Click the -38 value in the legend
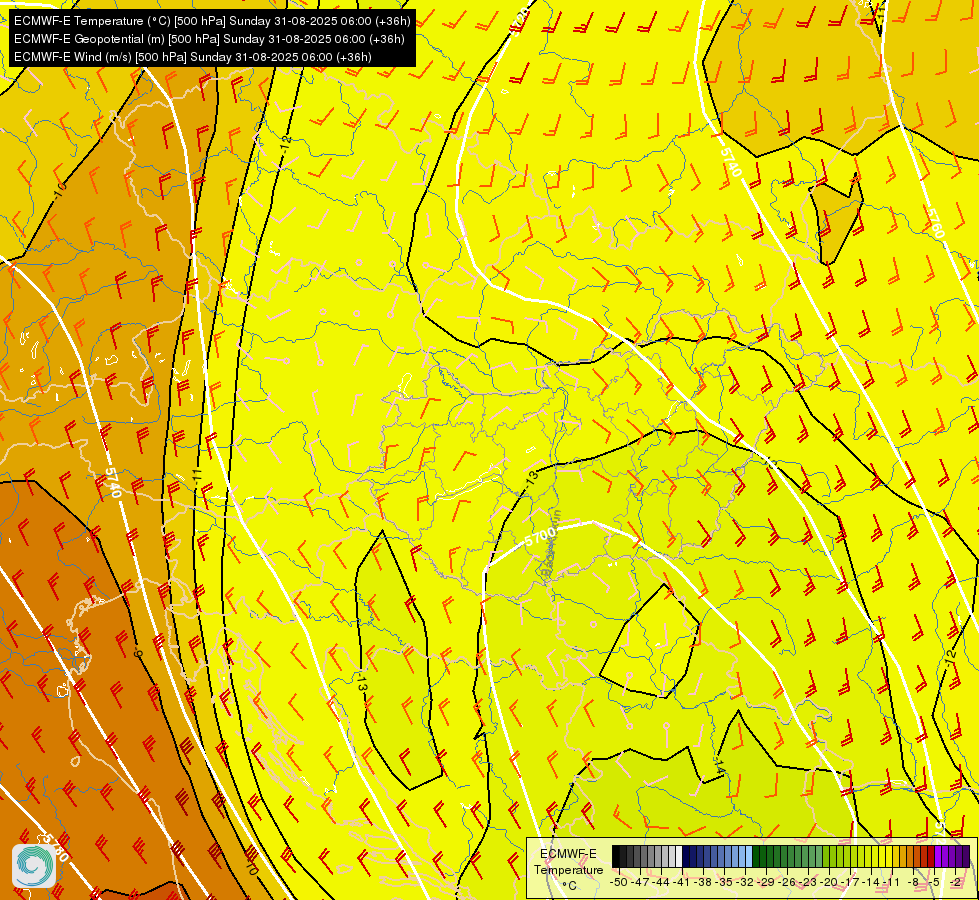979x900 pixels. (x=702, y=883)
